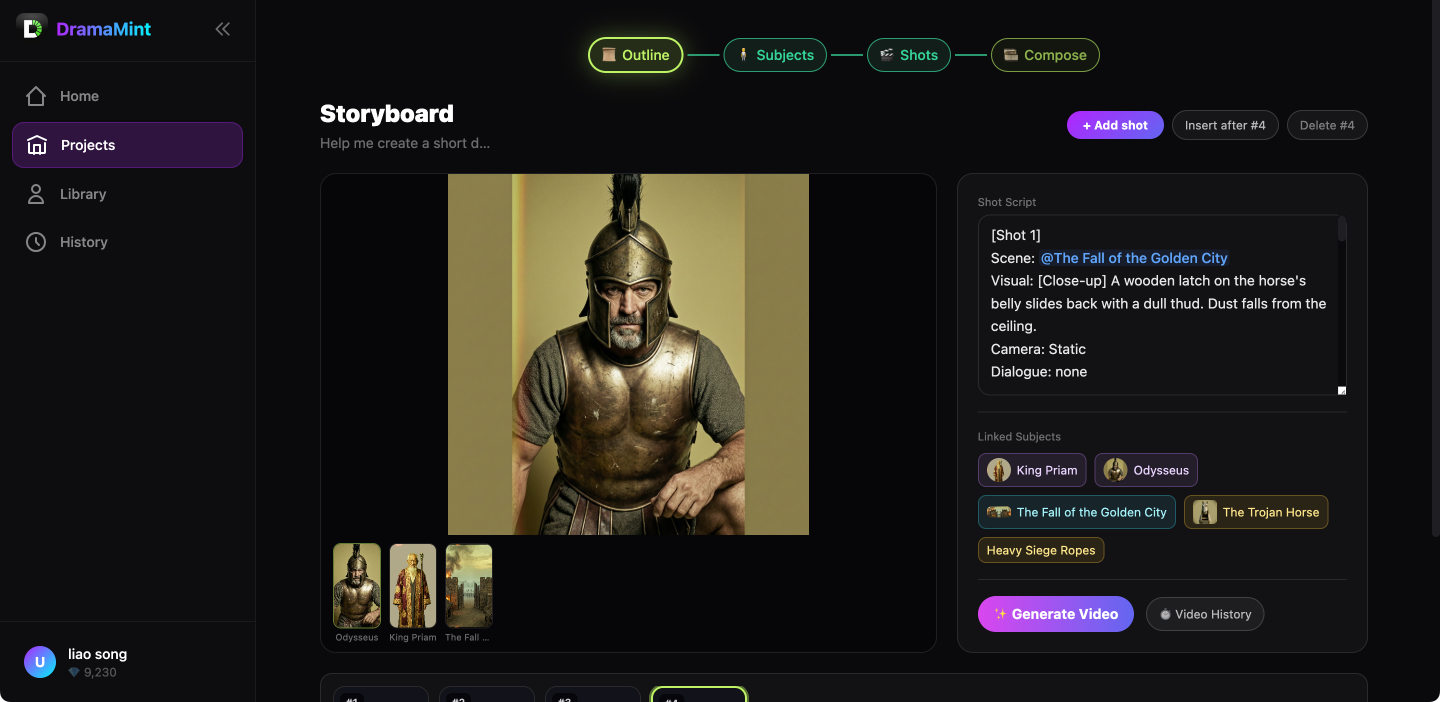Switch to the Outline step
The height and width of the screenshot is (702, 1440).
click(x=635, y=55)
